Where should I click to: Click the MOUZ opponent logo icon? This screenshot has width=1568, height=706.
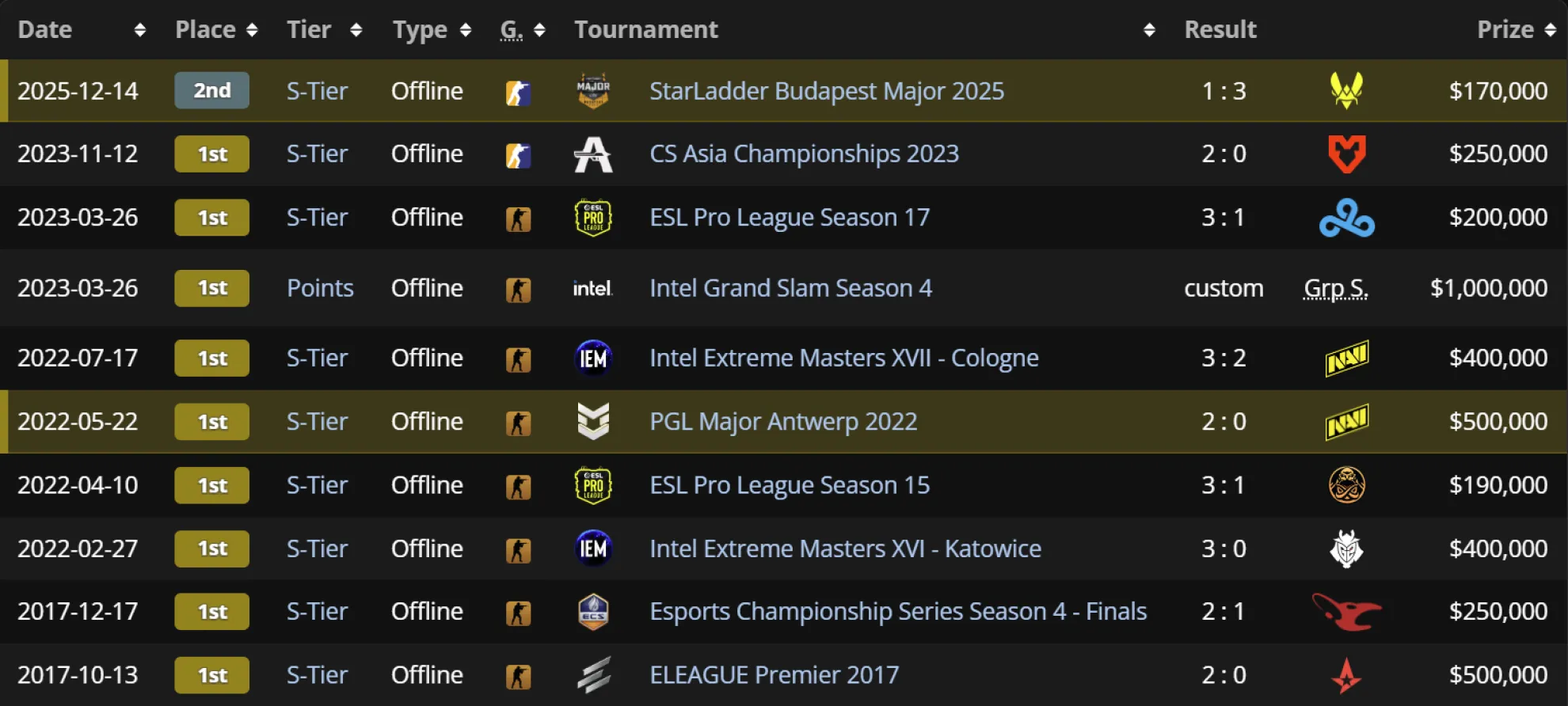click(x=1346, y=154)
